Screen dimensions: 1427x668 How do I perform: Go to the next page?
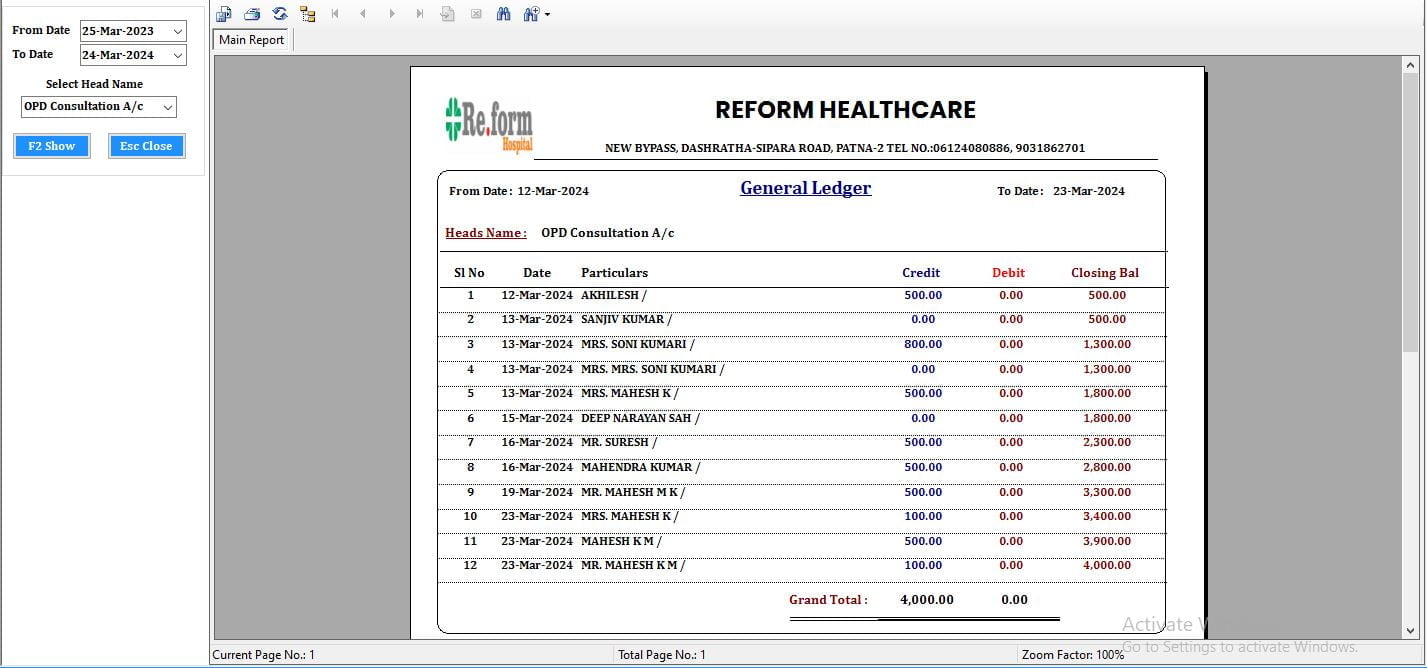click(x=390, y=13)
